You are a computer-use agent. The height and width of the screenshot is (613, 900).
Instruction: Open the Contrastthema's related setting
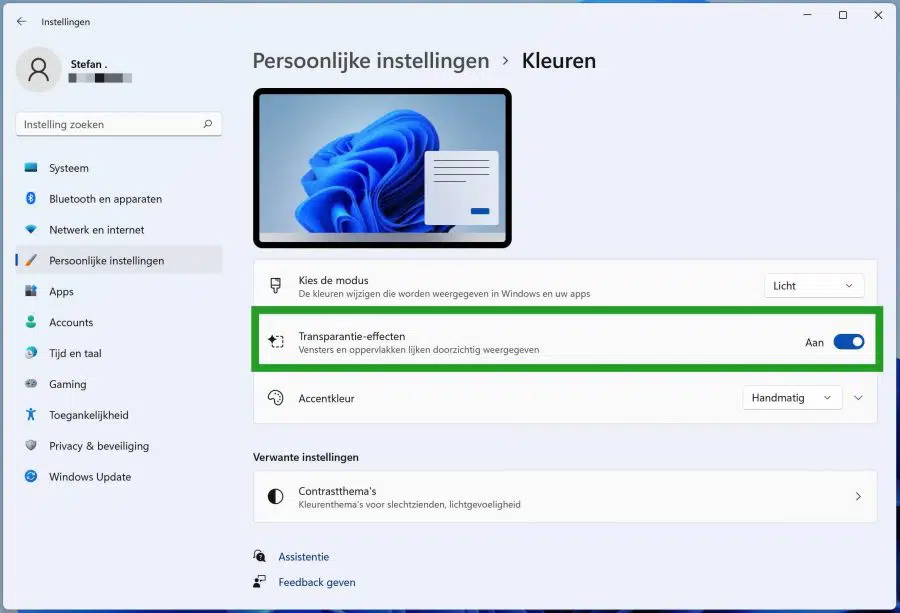point(565,496)
